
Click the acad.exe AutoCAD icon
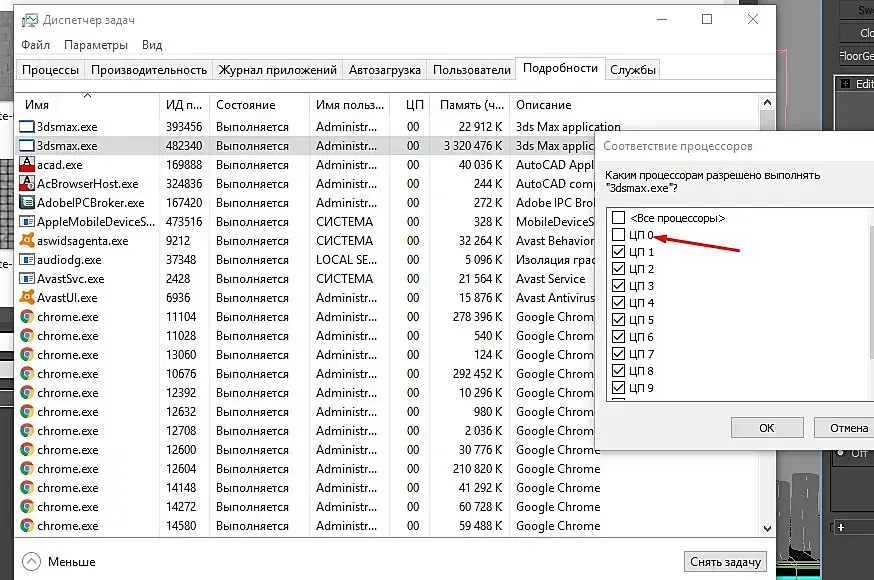coord(27,164)
